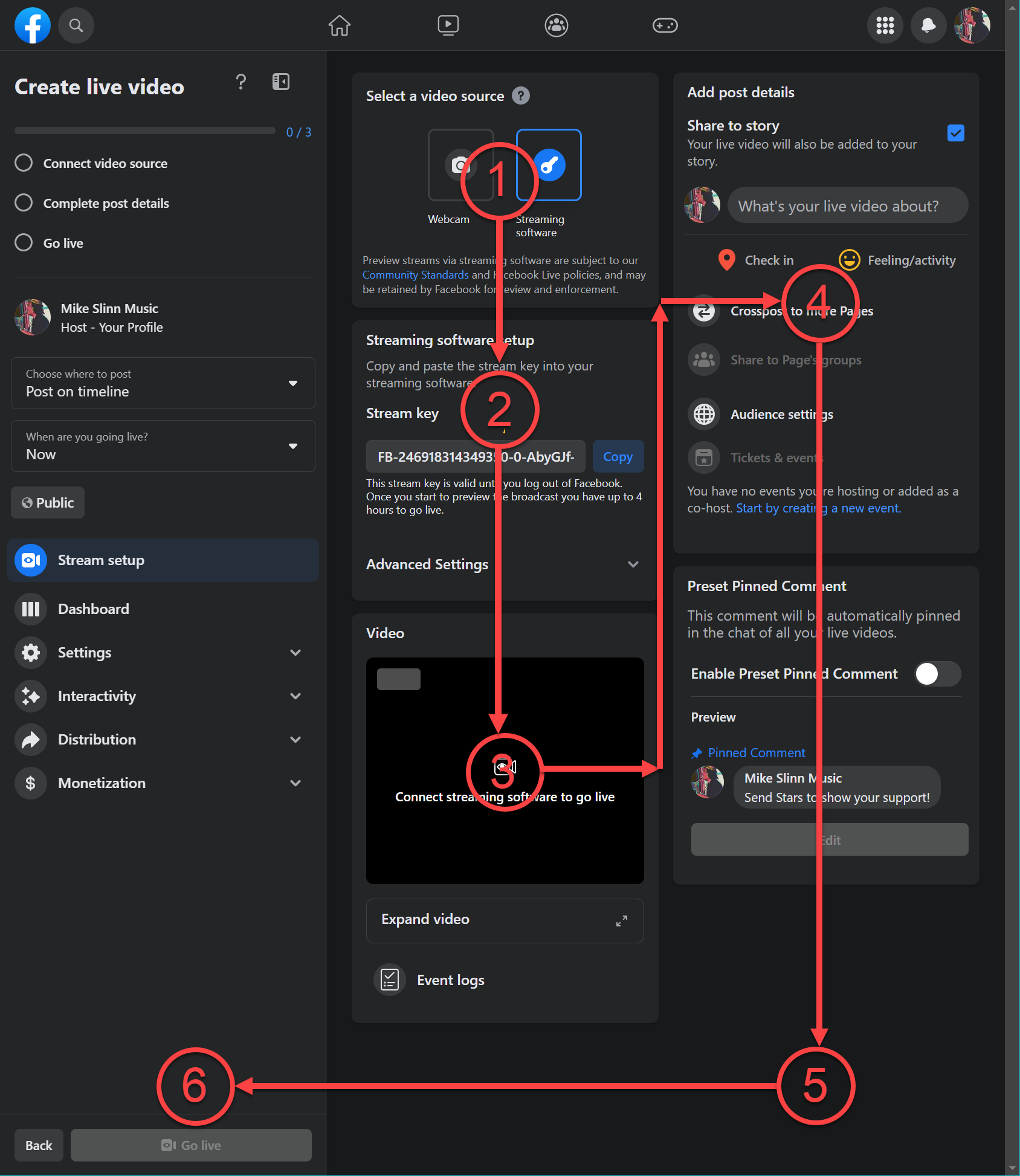Select the Connect video source radio circle
The height and width of the screenshot is (1176, 1020).
coord(24,163)
